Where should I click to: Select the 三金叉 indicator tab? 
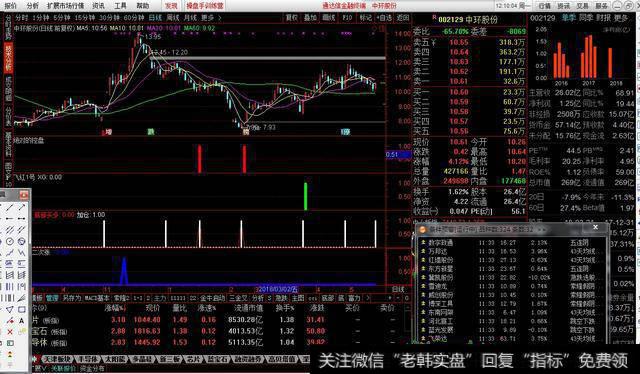(238, 298)
